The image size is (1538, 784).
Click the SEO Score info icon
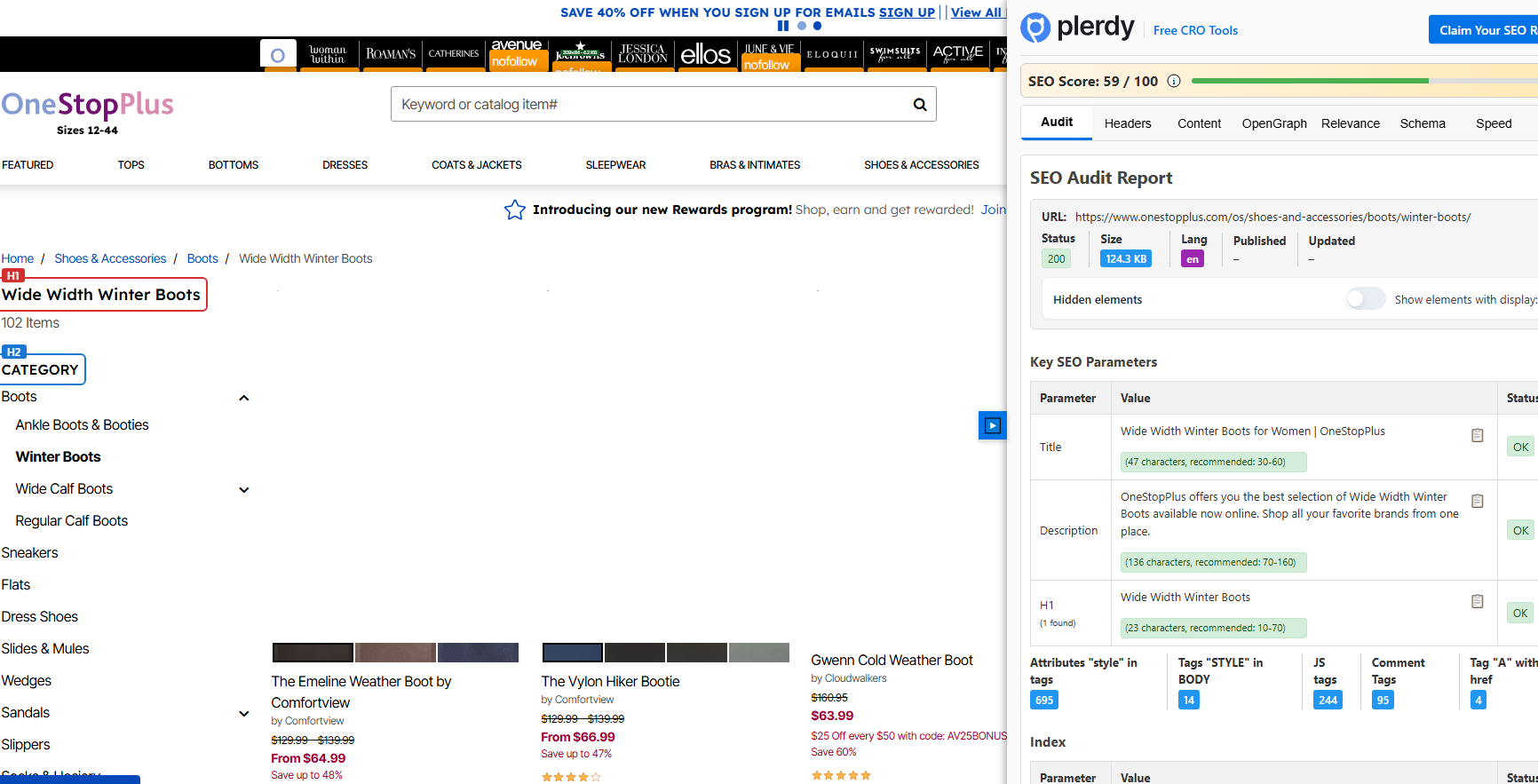point(1174,81)
